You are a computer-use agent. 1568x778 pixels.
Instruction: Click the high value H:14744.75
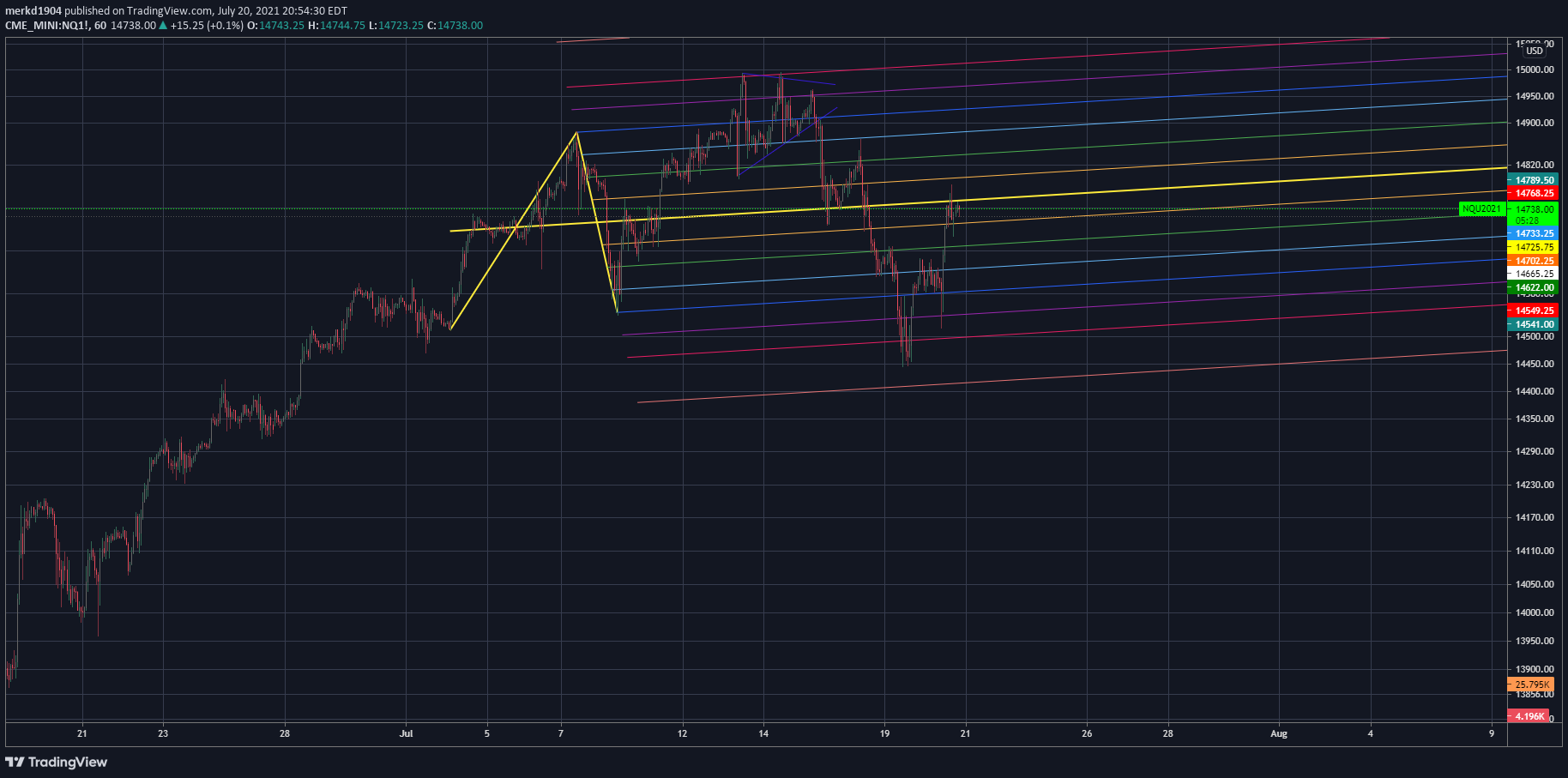tap(336, 26)
